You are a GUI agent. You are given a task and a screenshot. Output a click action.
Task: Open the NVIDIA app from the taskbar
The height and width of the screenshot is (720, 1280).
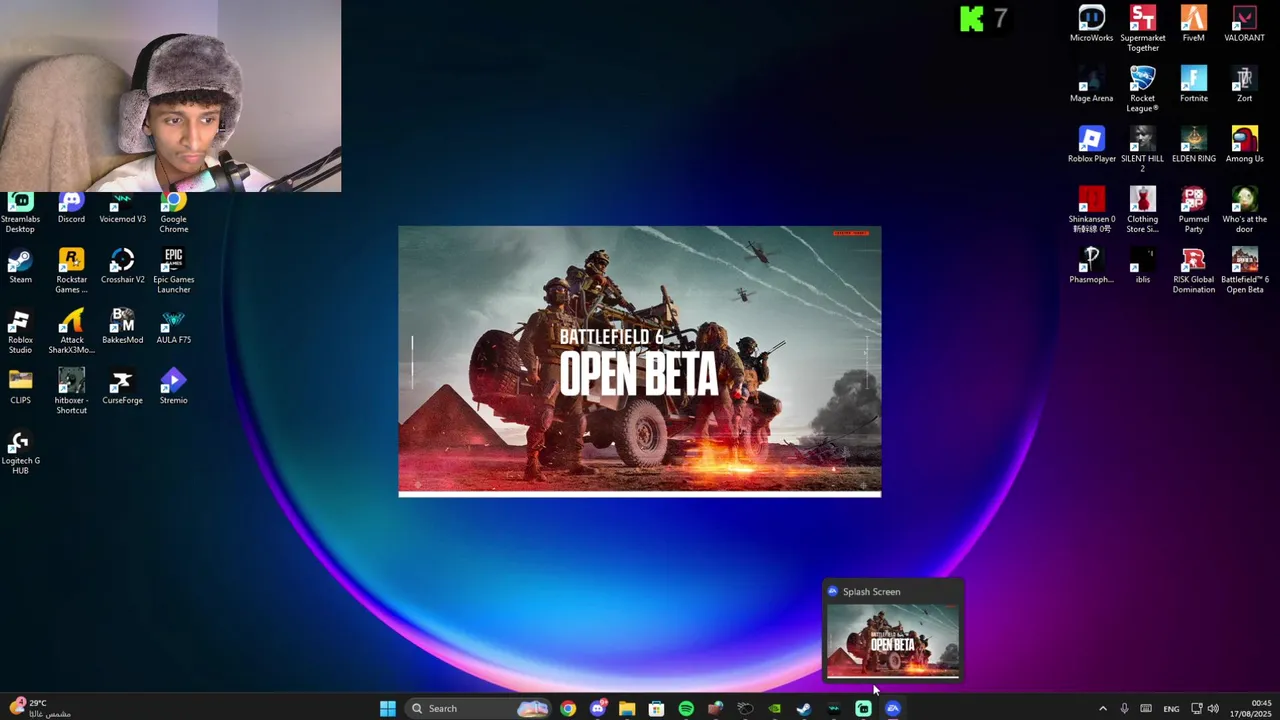[x=774, y=708]
